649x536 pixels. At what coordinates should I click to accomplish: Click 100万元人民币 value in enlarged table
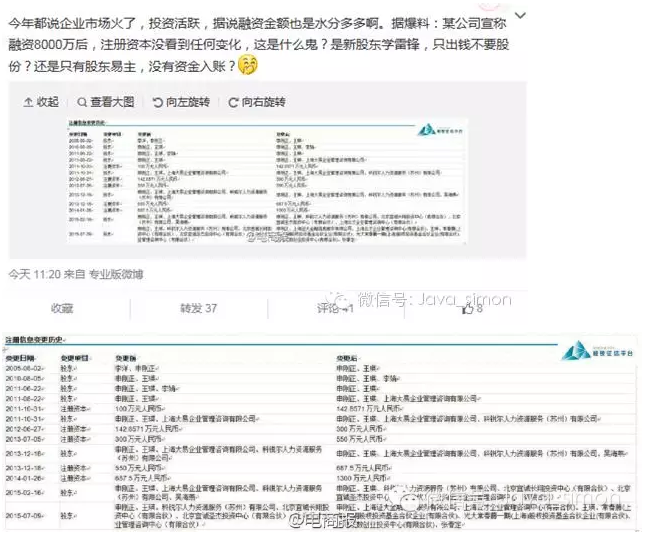click(x=139, y=409)
